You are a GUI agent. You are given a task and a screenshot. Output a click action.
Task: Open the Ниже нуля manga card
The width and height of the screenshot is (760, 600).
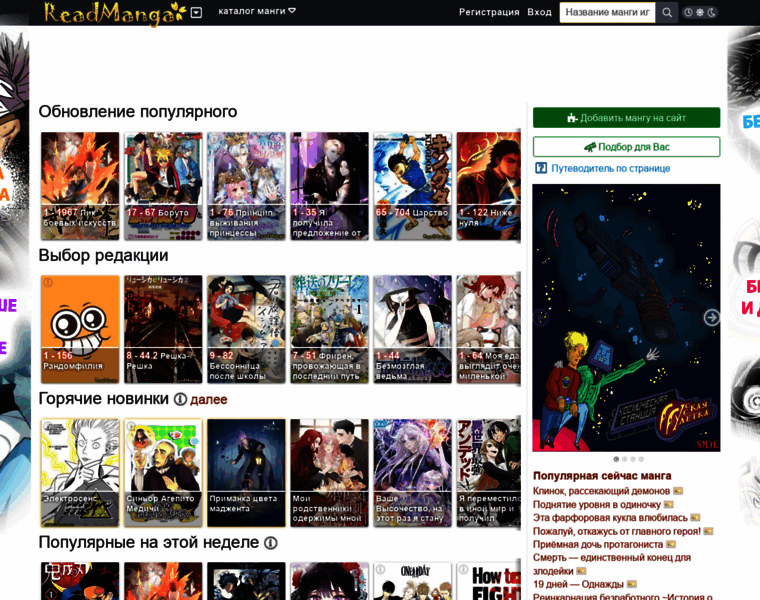[489, 186]
